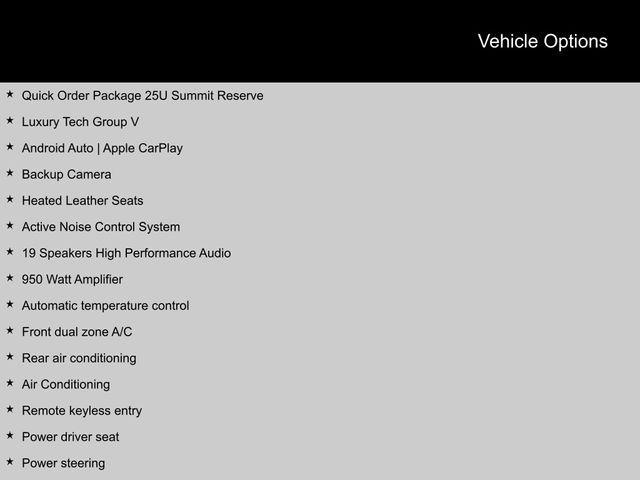Screen dimensions: 640x480
Task: Click the Quick Order Package 25U Summit Reserve text
Action: click(142, 96)
